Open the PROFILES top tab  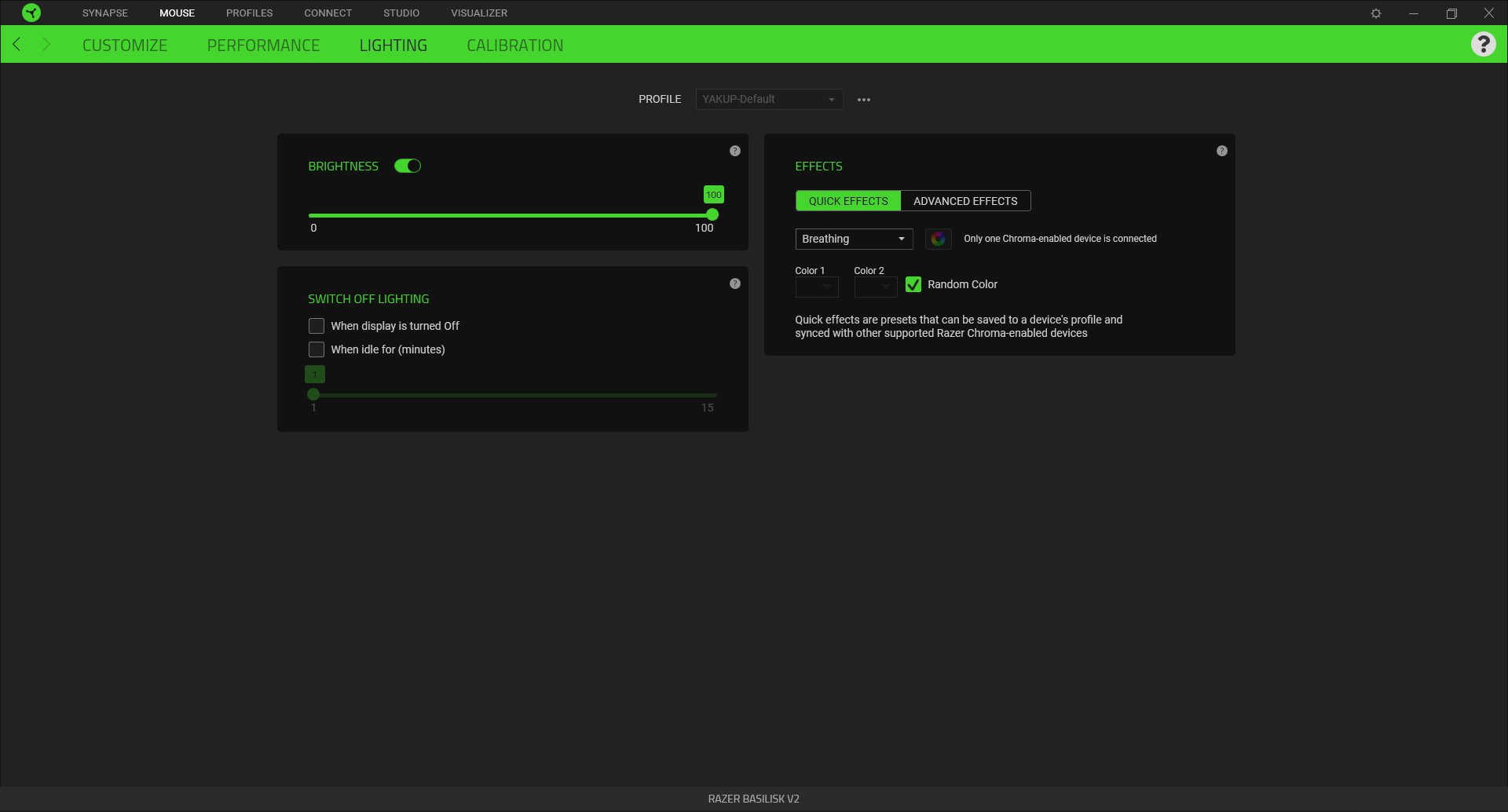[x=250, y=13]
